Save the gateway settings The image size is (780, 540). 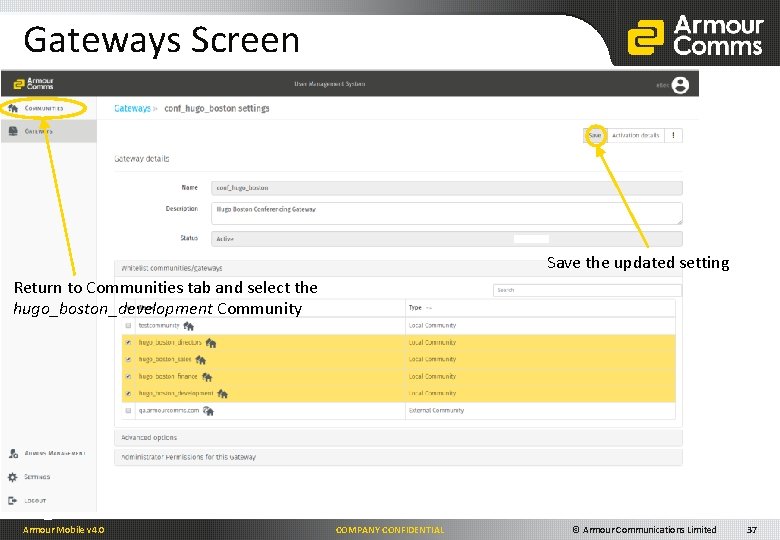595,135
